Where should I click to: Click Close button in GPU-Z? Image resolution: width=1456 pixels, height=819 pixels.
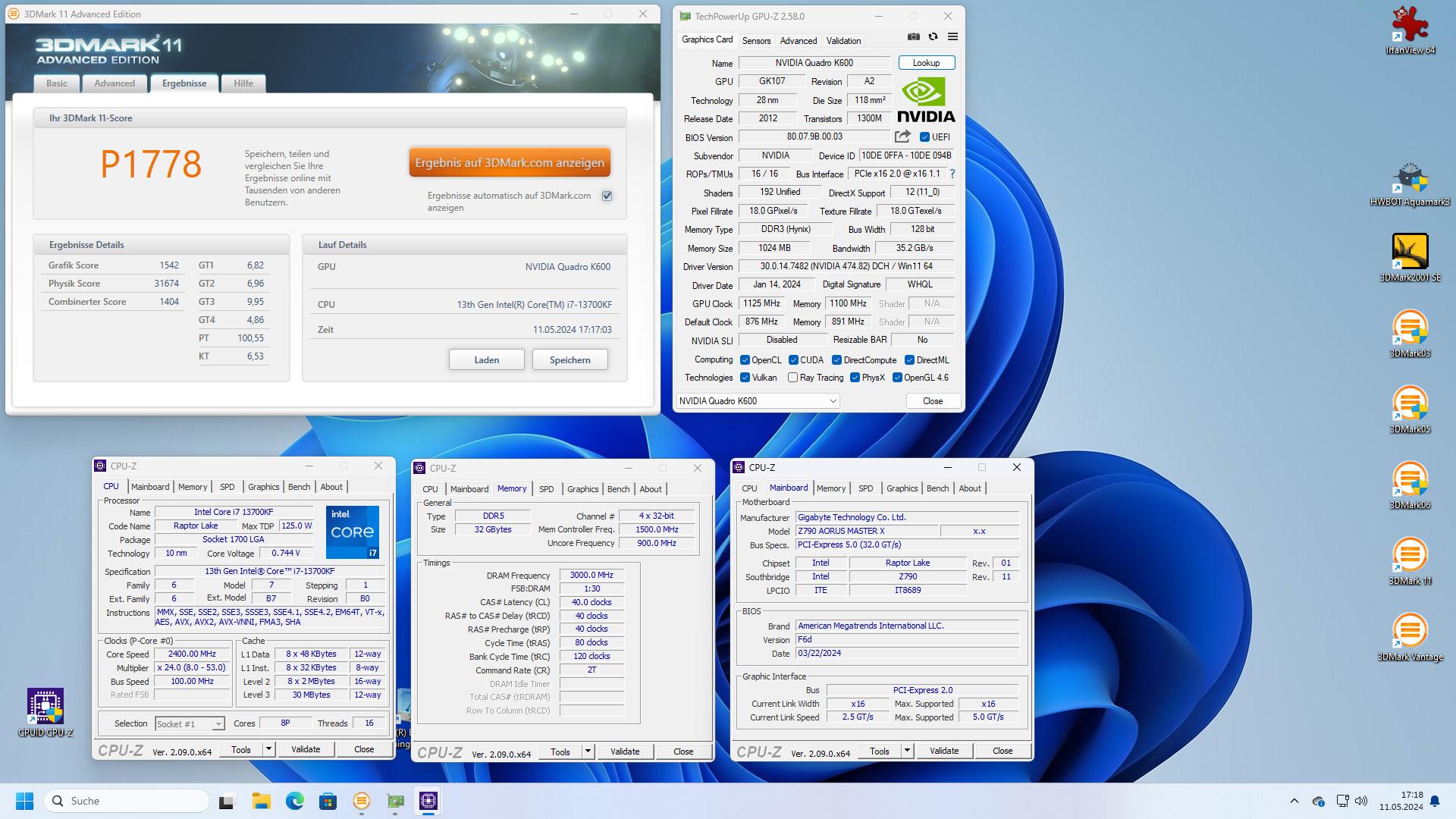(x=933, y=401)
